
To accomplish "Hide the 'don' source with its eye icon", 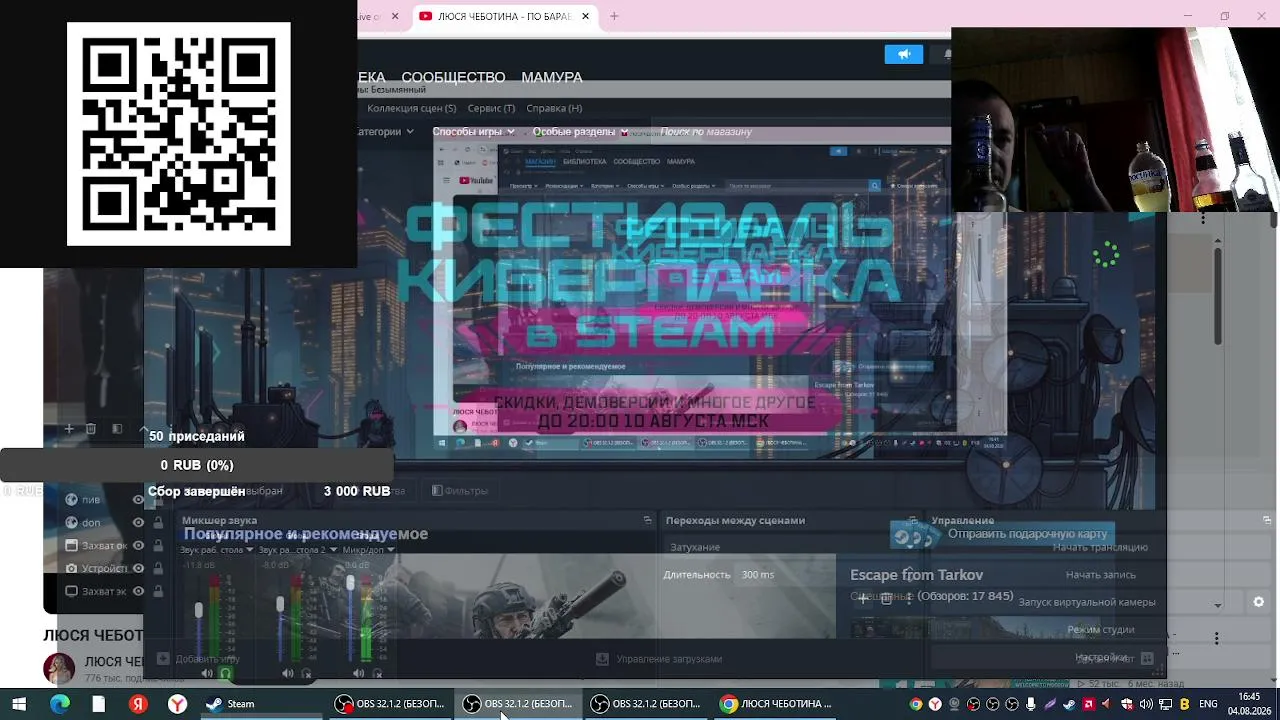I will point(138,522).
